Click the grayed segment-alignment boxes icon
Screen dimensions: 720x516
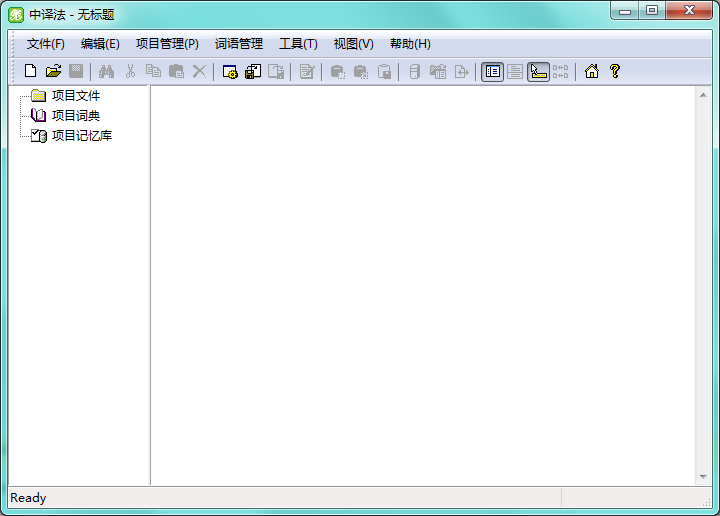(561, 72)
